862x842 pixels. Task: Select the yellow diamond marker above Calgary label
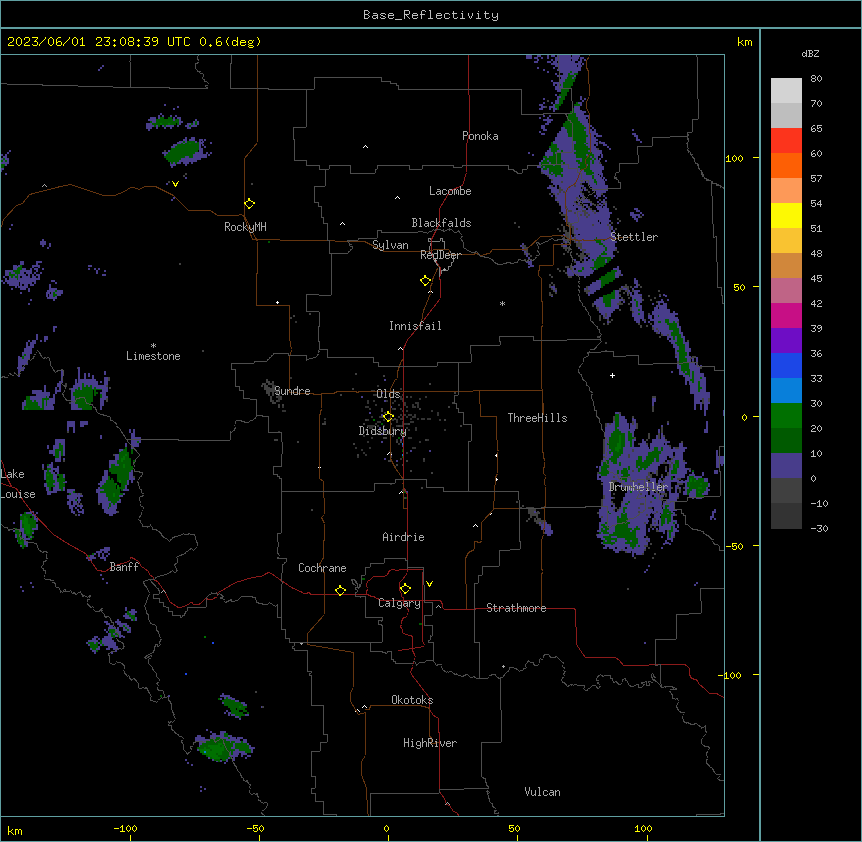click(405, 589)
